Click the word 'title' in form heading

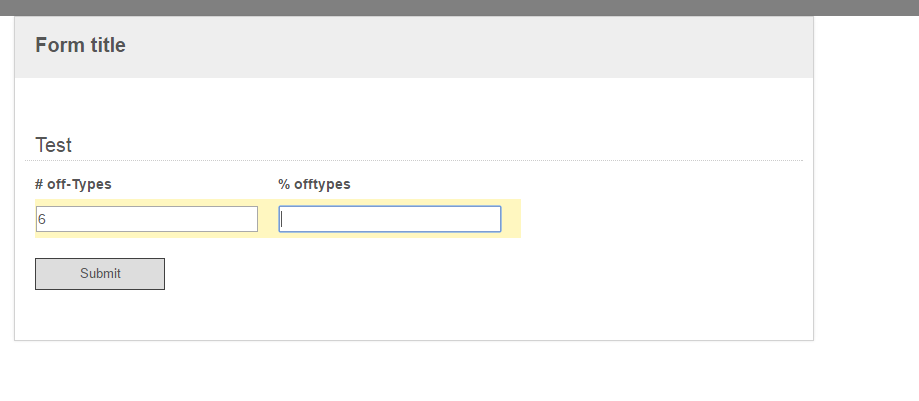(x=107, y=45)
